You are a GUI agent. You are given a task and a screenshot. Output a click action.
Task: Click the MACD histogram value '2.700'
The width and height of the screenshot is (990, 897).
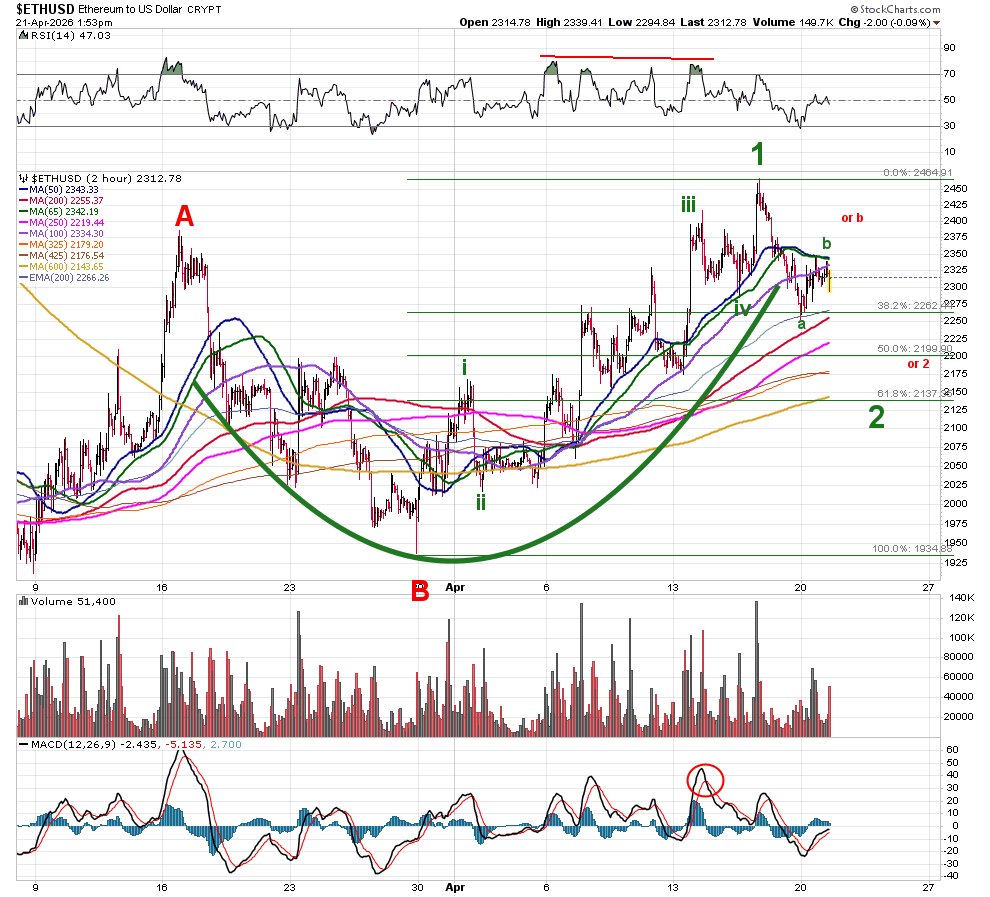click(x=226, y=745)
